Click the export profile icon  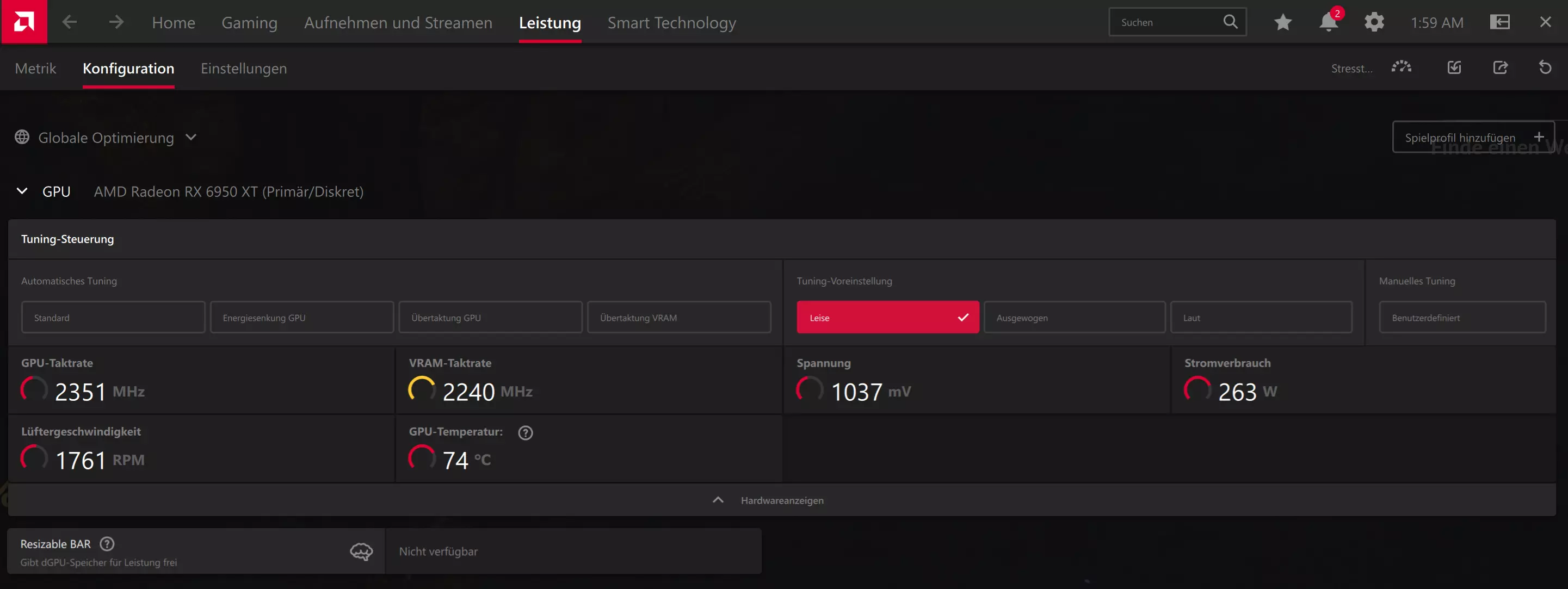coord(1501,67)
